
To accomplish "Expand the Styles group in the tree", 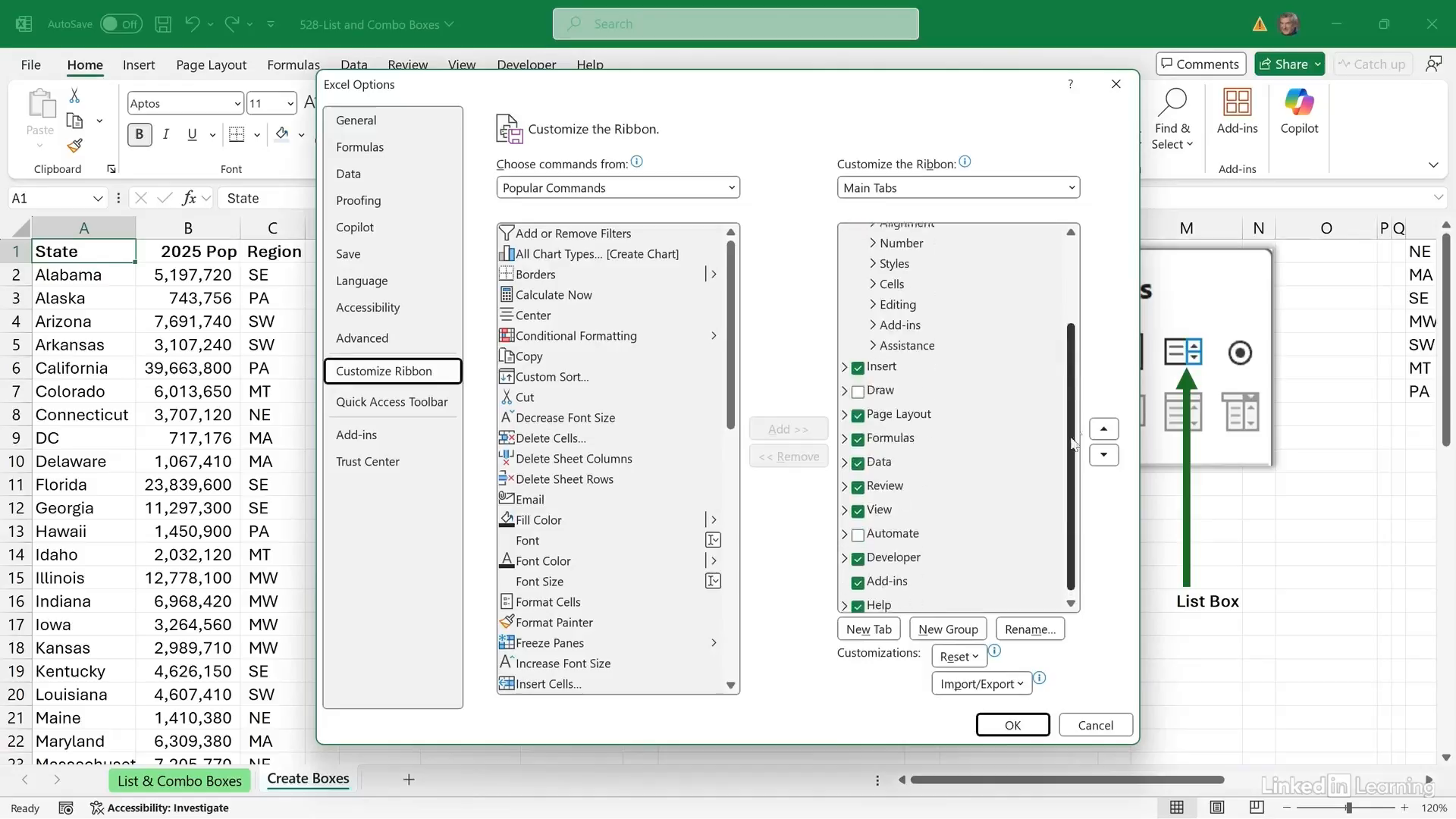I will pyautogui.click(x=872, y=264).
